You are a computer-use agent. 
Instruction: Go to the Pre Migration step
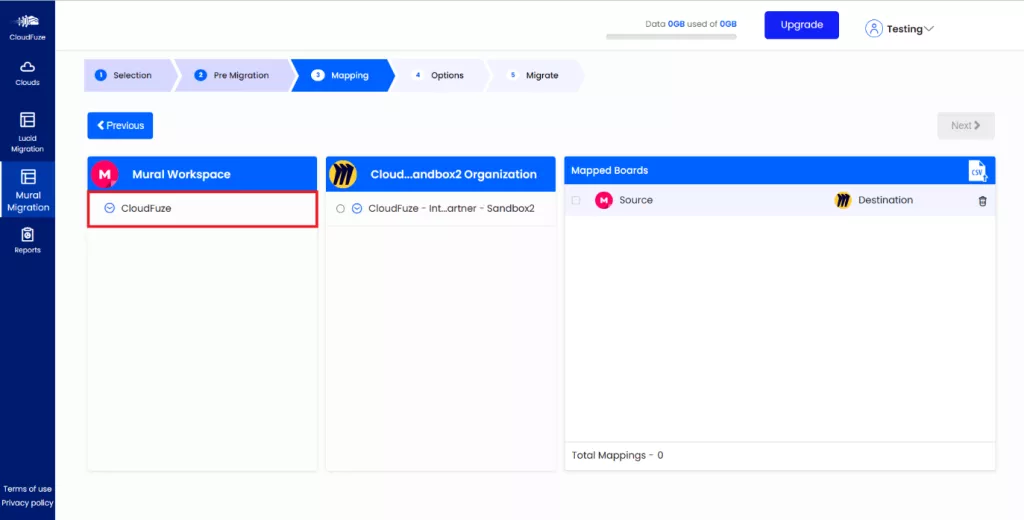pos(235,75)
